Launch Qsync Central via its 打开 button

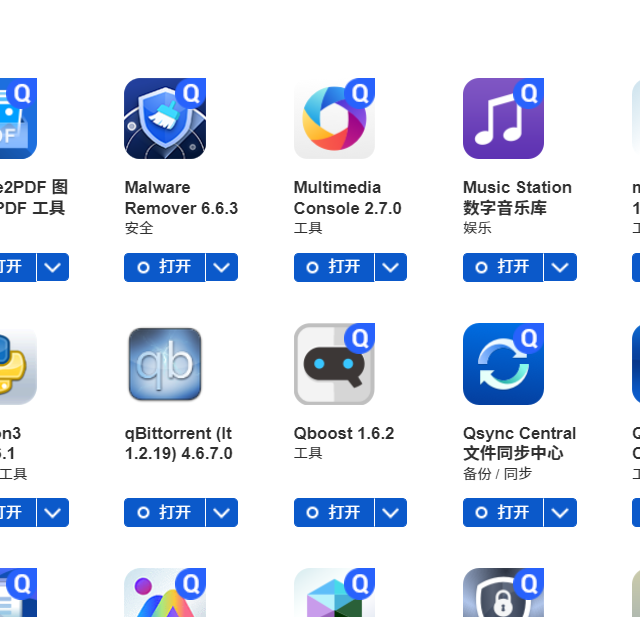point(503,513)
